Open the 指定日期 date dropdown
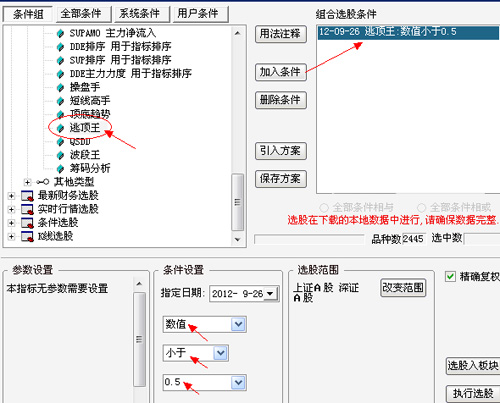500x403 pixels. click(271, 294)
